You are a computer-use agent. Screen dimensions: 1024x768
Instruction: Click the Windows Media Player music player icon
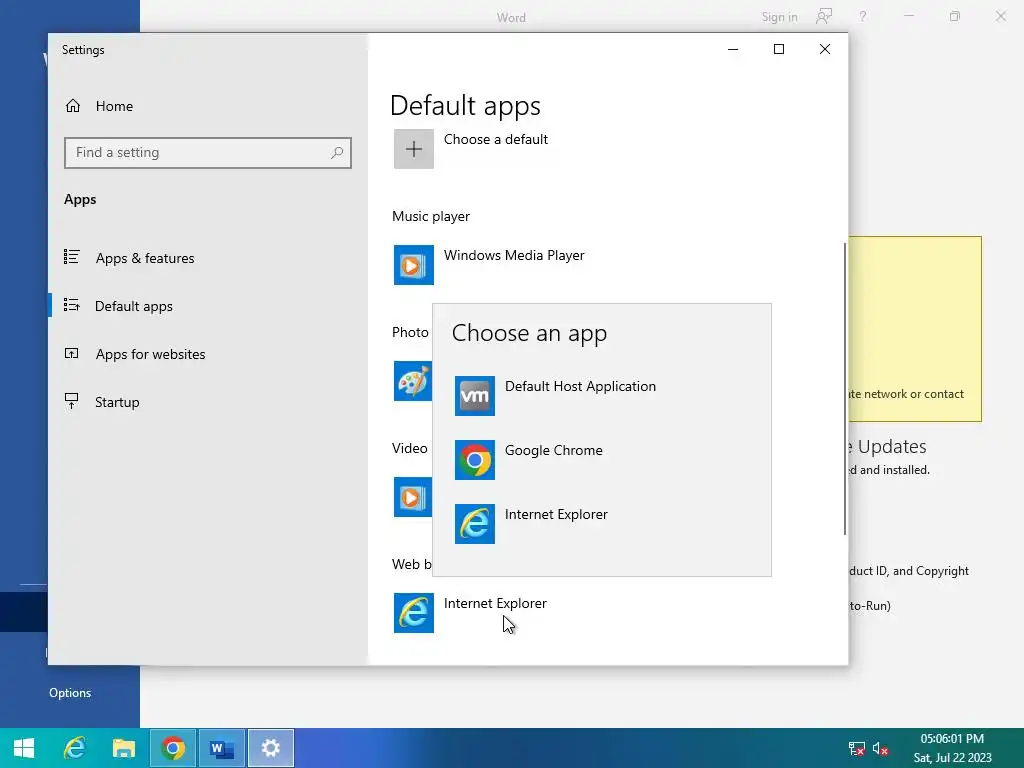click(x=413, y=265)
